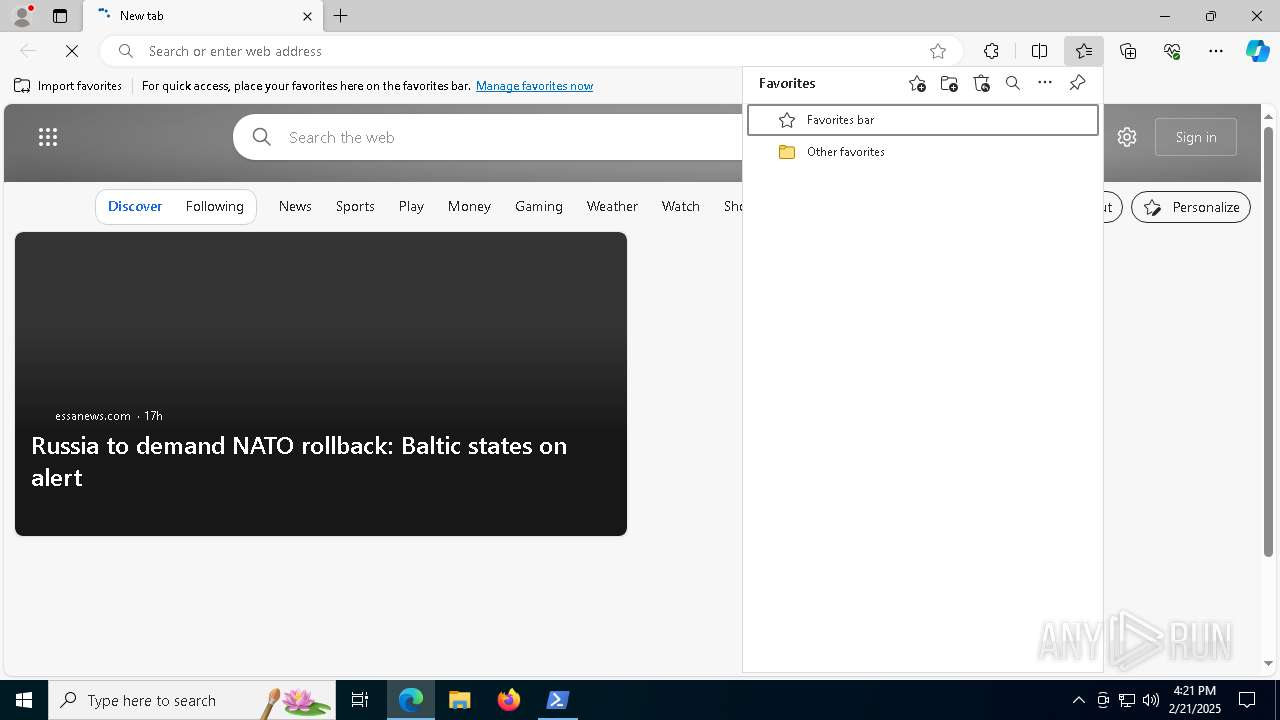The width and height of the screenshot is (1280, 720).
Task: Open the Extensions puzzle icon
Action: [x=991, y=51]
